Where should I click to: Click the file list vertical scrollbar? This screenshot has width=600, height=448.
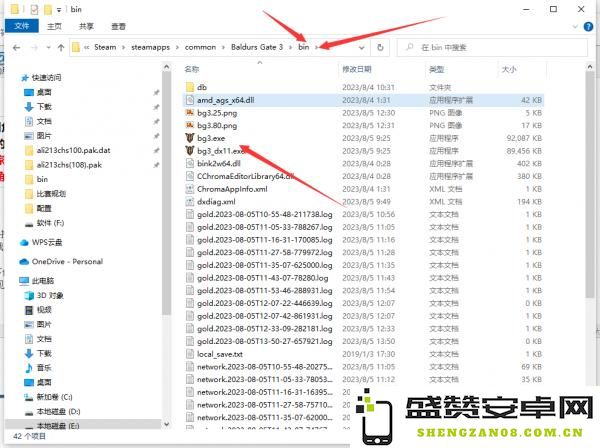click(x=589, y=184)
